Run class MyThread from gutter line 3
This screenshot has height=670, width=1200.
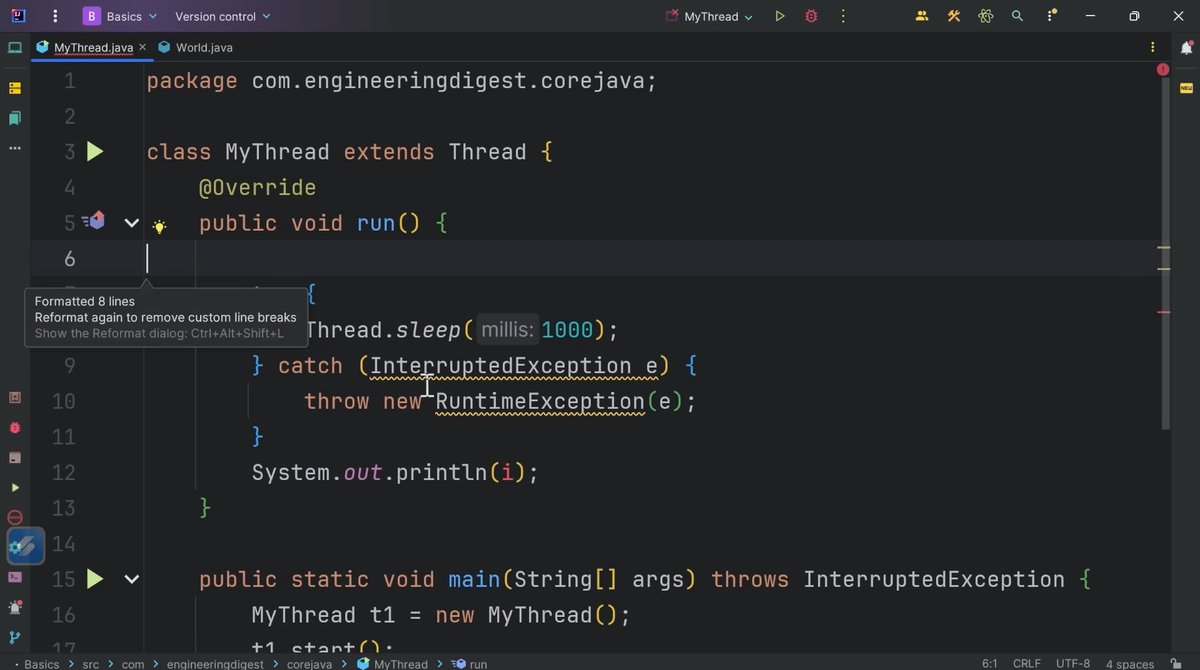coord(94,152)
